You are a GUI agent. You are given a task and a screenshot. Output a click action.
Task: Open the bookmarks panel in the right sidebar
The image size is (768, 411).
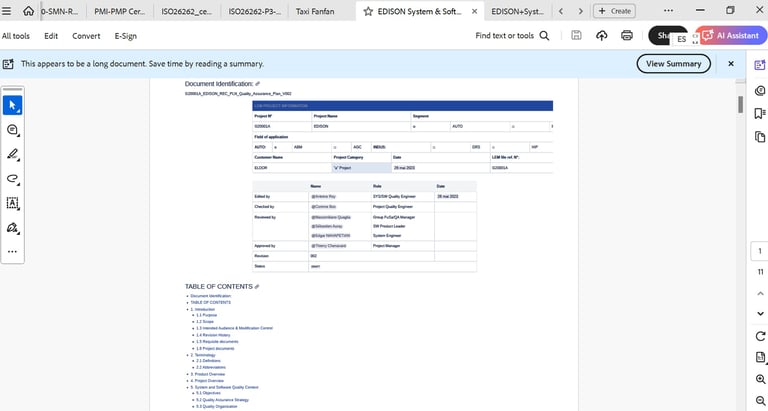tap(760, 114)
